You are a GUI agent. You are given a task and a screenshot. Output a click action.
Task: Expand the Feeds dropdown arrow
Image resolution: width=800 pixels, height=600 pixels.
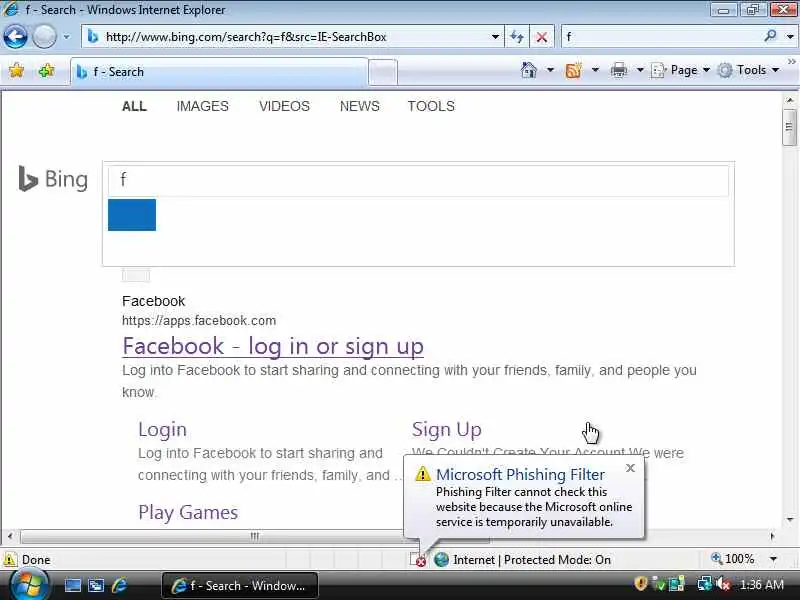[x=595, y=70]
